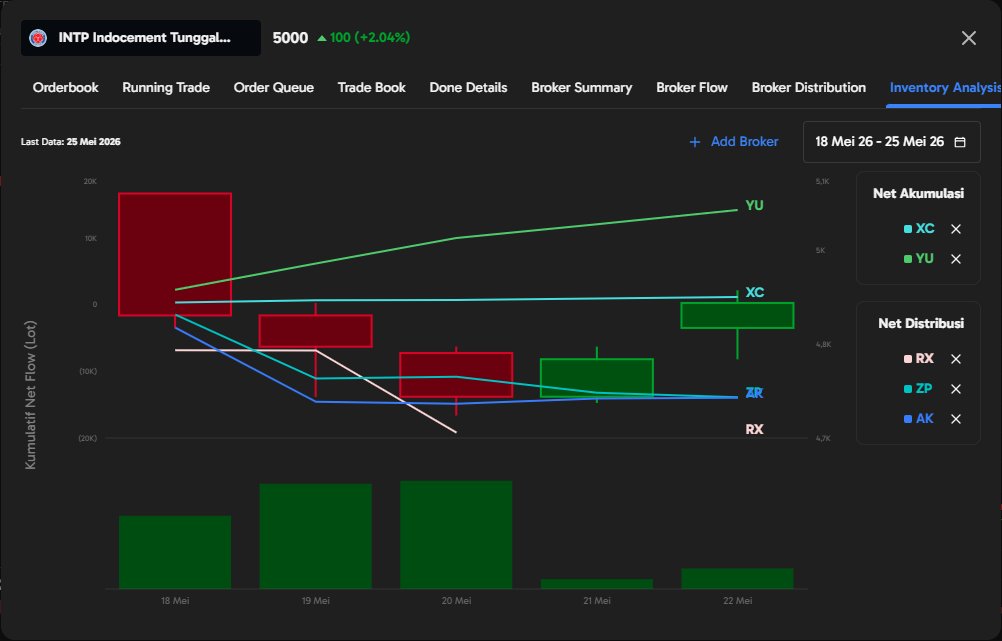This screenshot has width=1002, height=641.
Task: Select the ZP broker legend label
Action: pos(924,389)
